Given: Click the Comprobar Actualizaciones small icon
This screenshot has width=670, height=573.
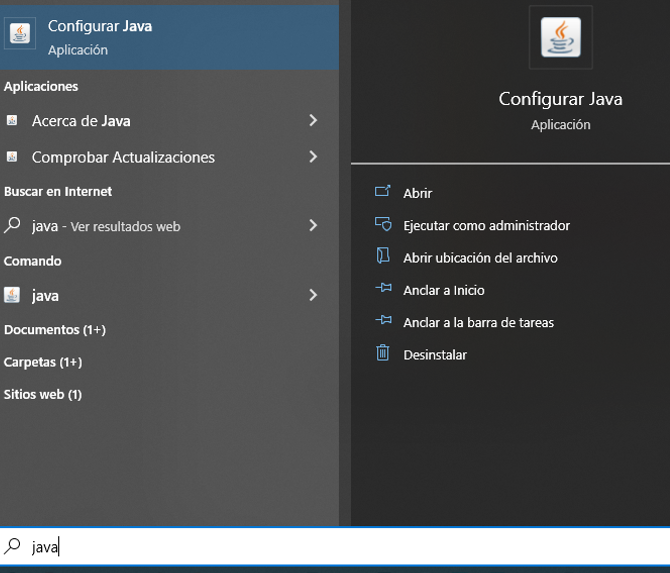Looking at the screenshot, I should (x=12, y=157).
